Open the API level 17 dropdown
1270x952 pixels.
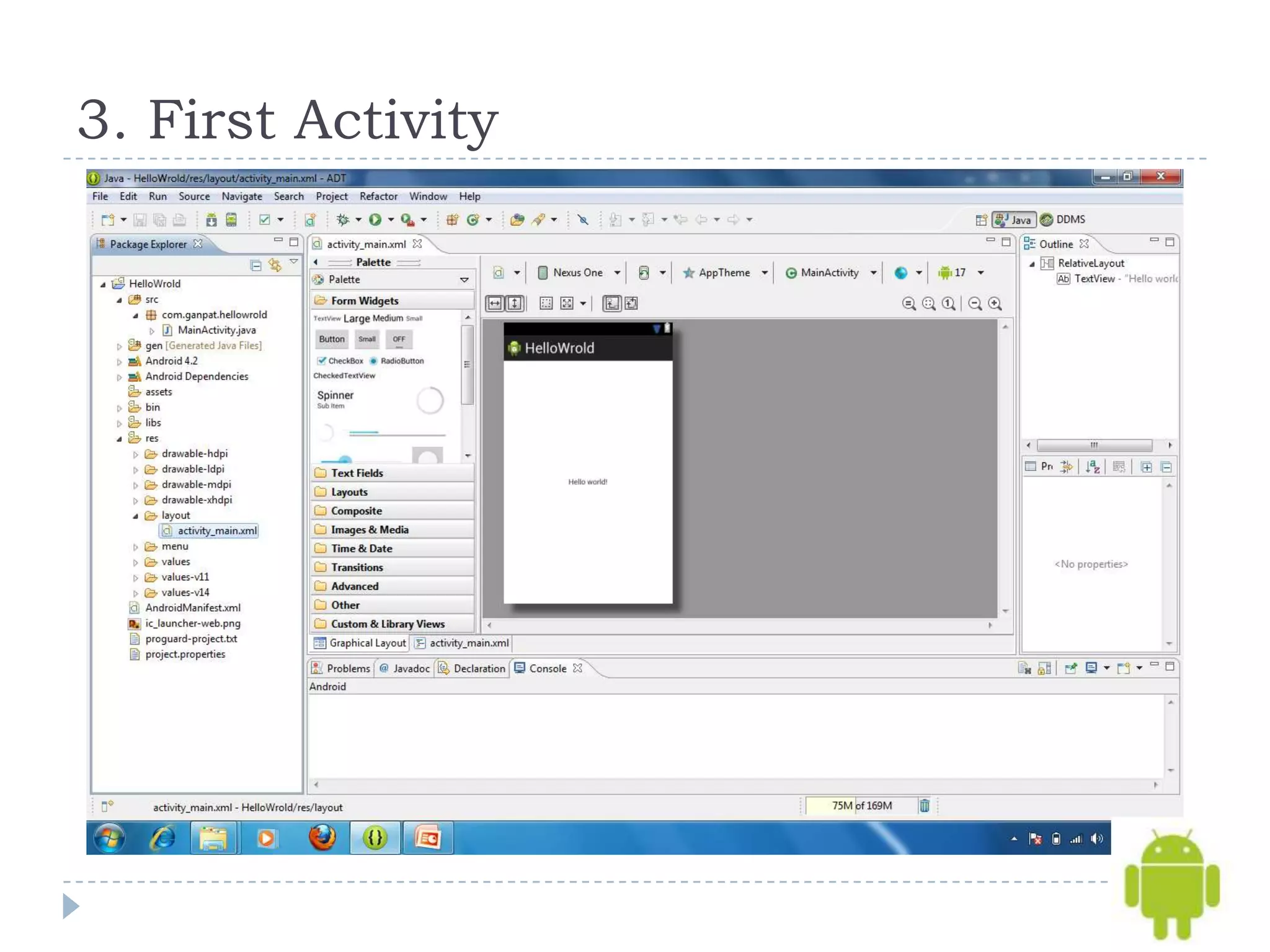pos(961,273)
